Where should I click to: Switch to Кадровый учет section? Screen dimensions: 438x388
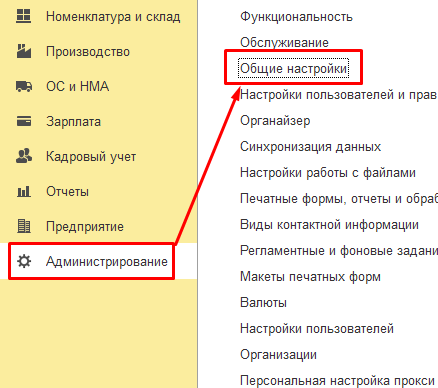click(x=91, y=156)
